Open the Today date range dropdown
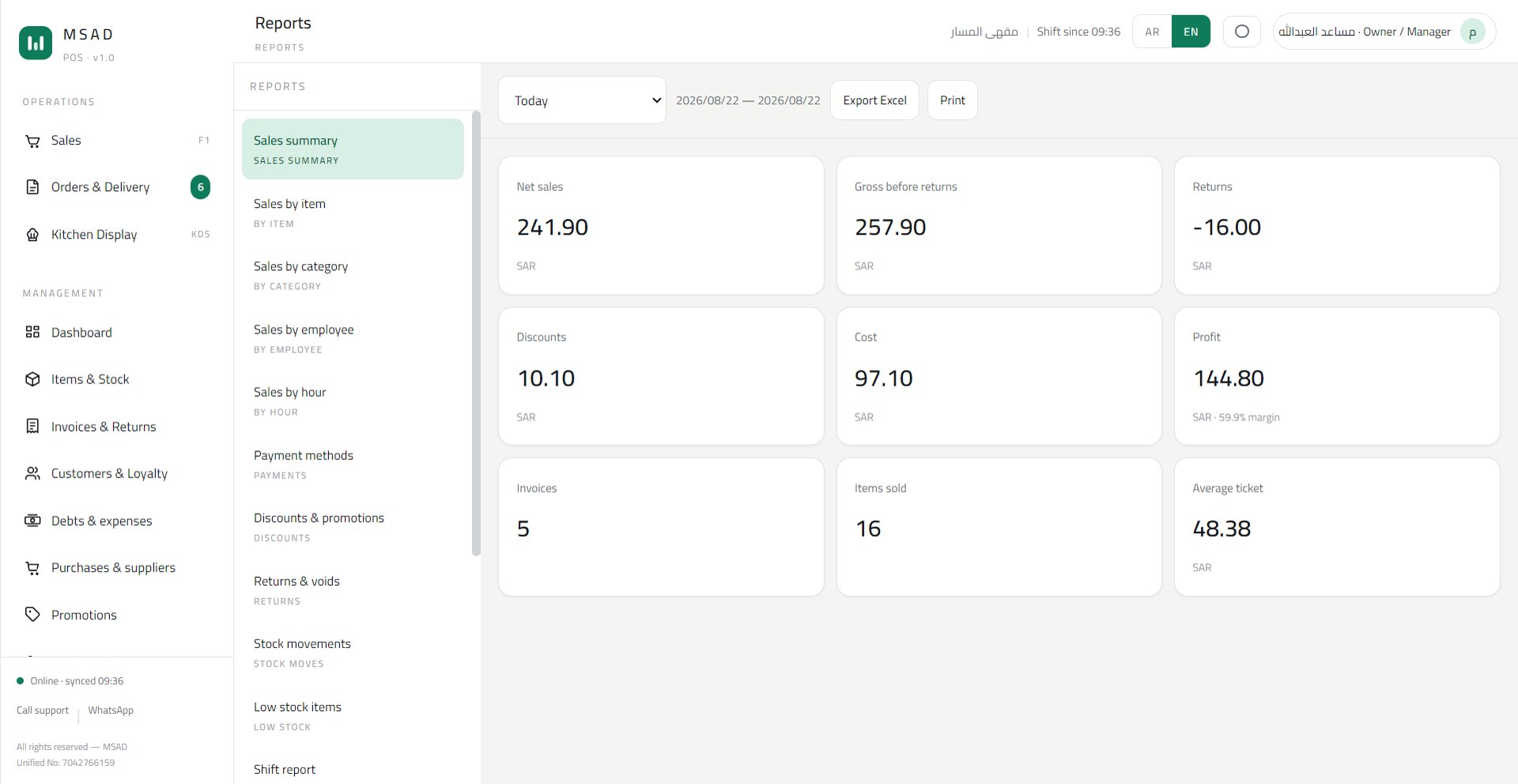 583,100
